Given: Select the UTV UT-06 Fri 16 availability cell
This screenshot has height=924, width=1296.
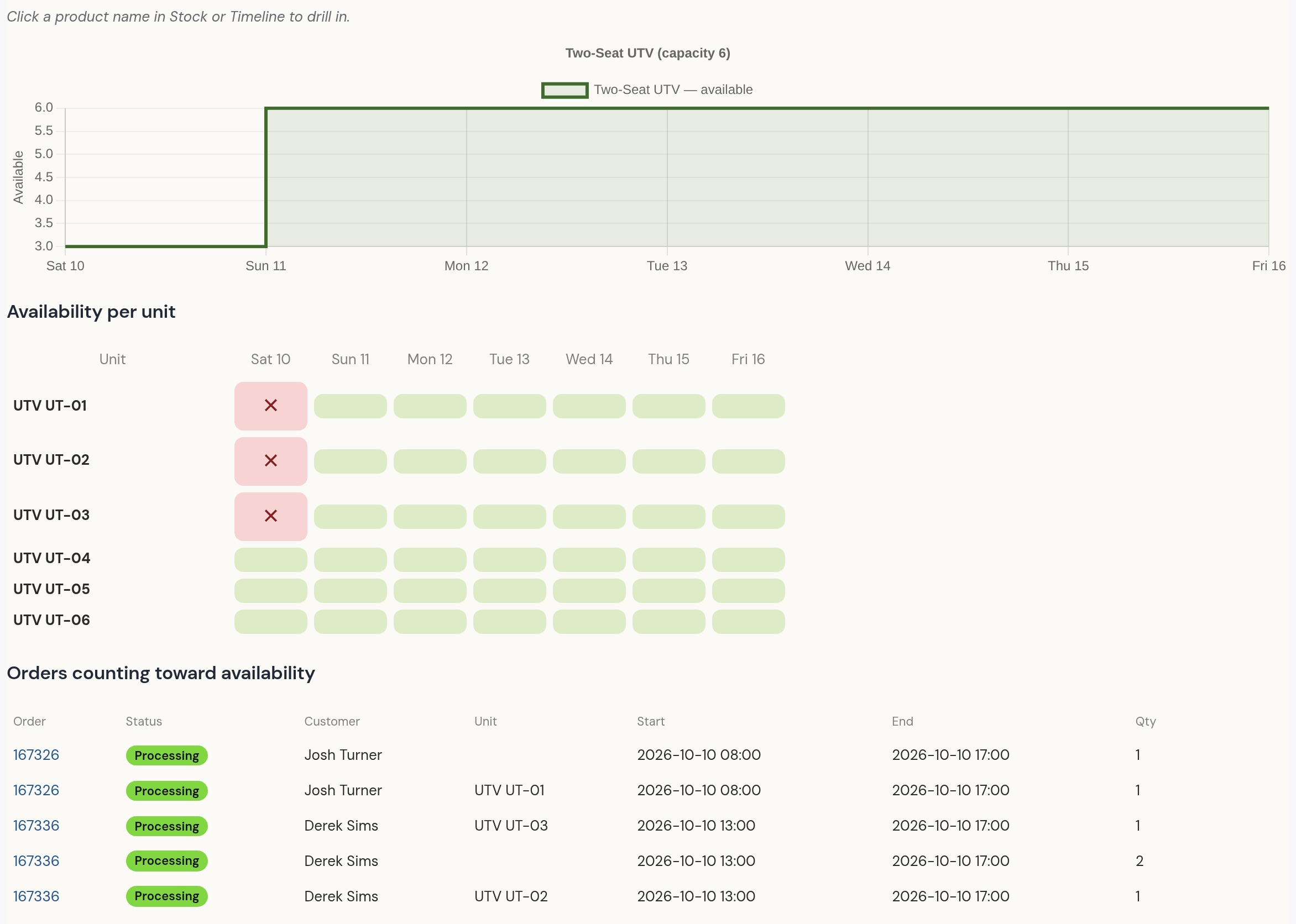Looking at the screenshot, I should click(749, 622).
